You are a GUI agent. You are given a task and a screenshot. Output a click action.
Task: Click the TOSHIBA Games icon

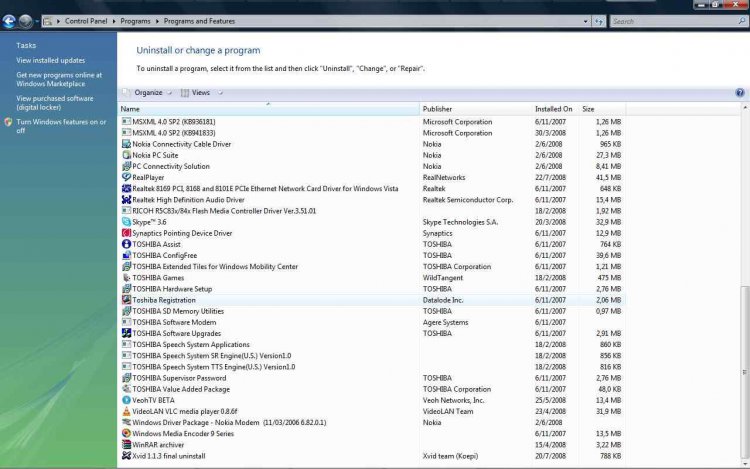coord(126,277)
